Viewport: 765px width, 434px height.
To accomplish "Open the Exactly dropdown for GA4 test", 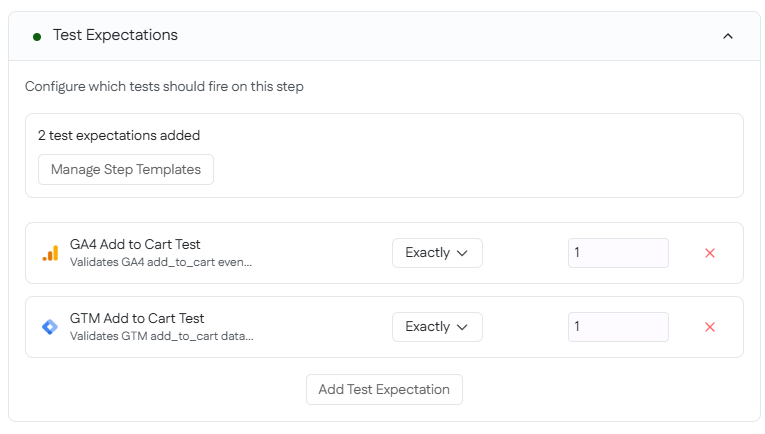I will (437, 253).
